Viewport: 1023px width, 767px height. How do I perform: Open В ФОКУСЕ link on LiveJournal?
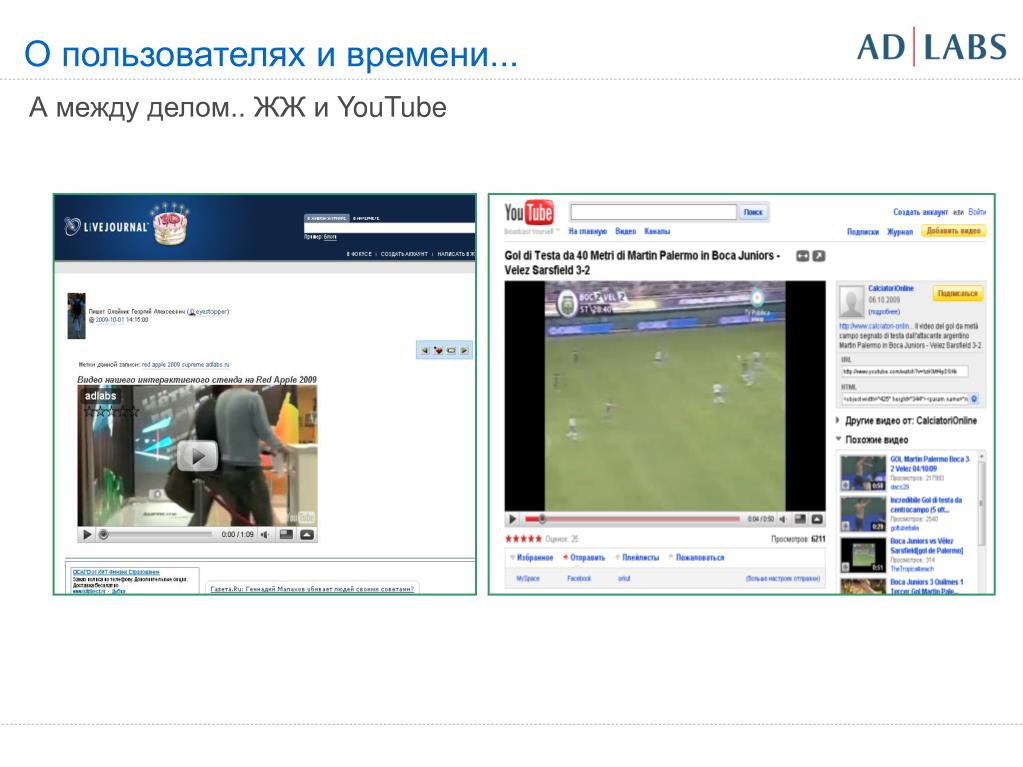pyautogui.click(x=359, y=254)
